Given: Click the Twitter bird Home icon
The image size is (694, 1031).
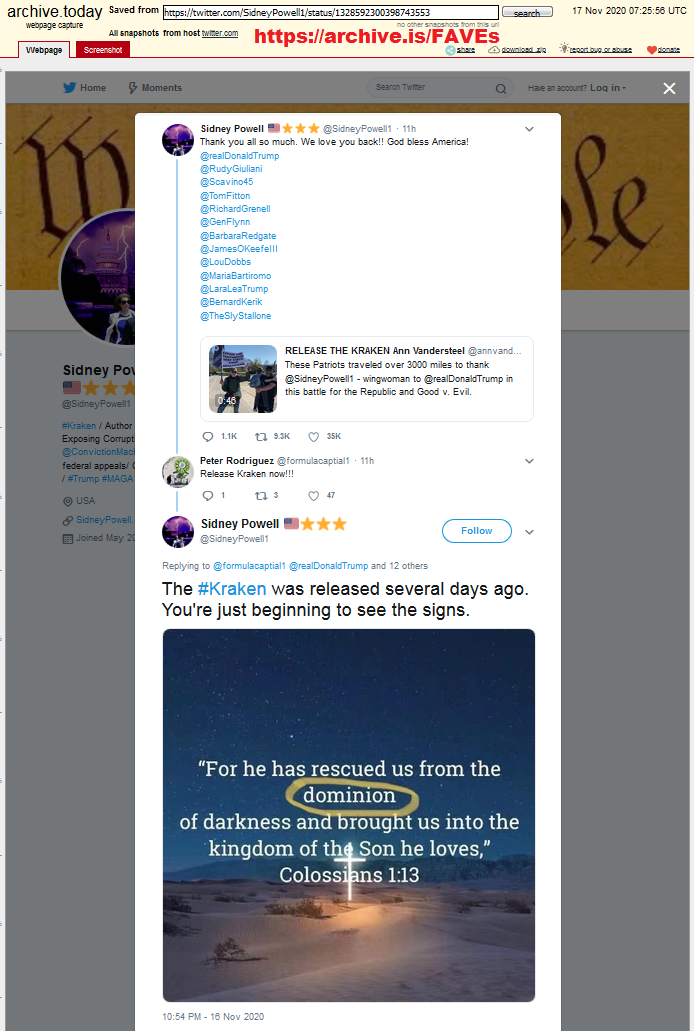Looking at the screenshot, I should pyautogui.click(x=70, y=87).
